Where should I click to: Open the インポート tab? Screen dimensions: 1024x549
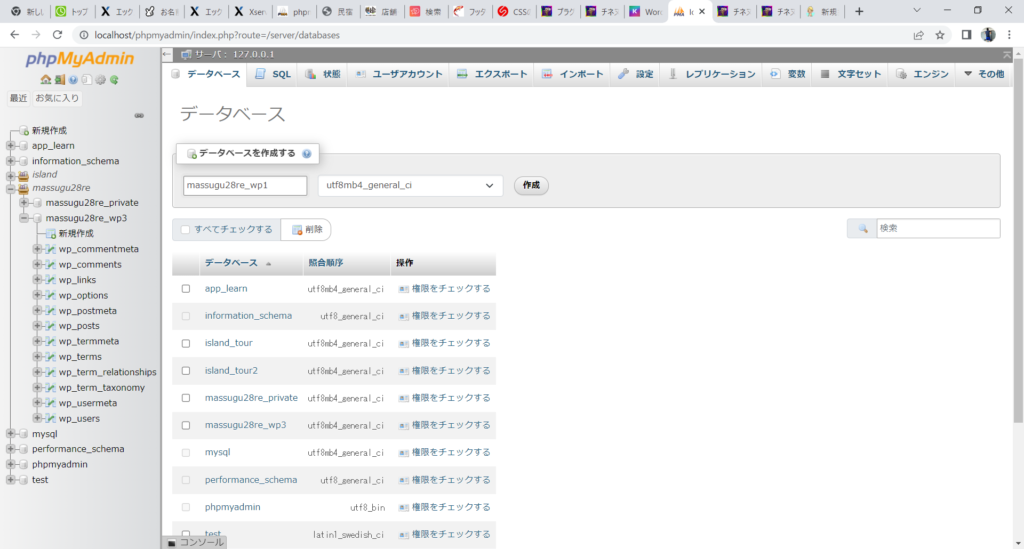[x=573, y=74]
